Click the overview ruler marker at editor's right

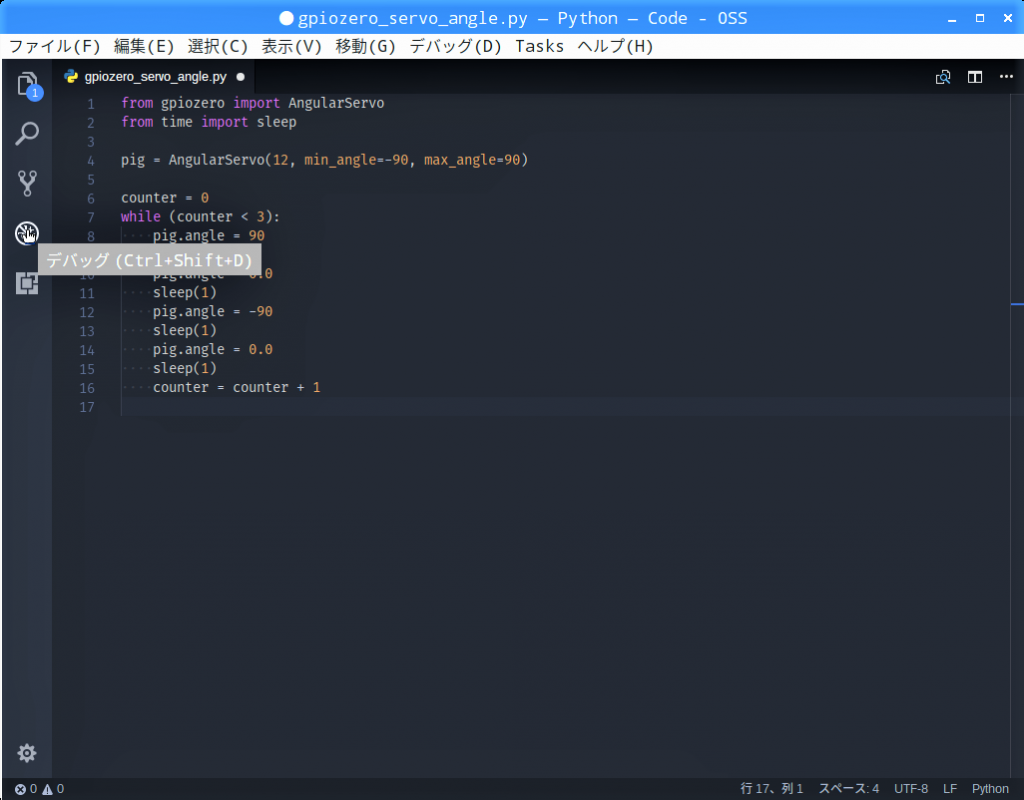pyautogui.click(x=1017, y=304)
